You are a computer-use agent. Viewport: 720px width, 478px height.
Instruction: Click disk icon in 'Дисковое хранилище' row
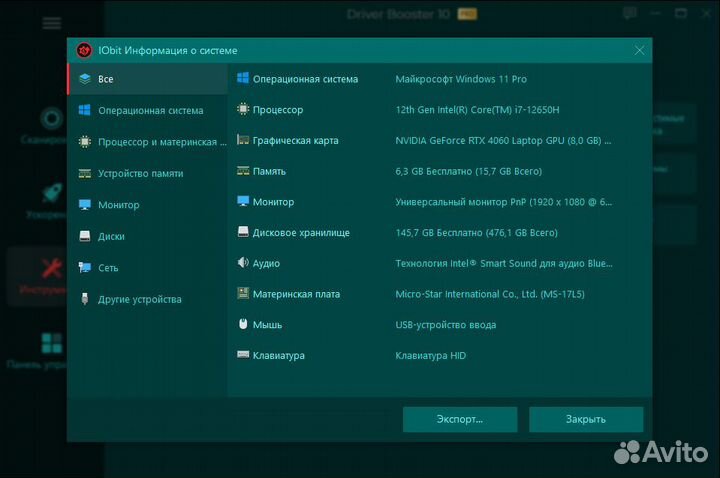tap(243, 232)
